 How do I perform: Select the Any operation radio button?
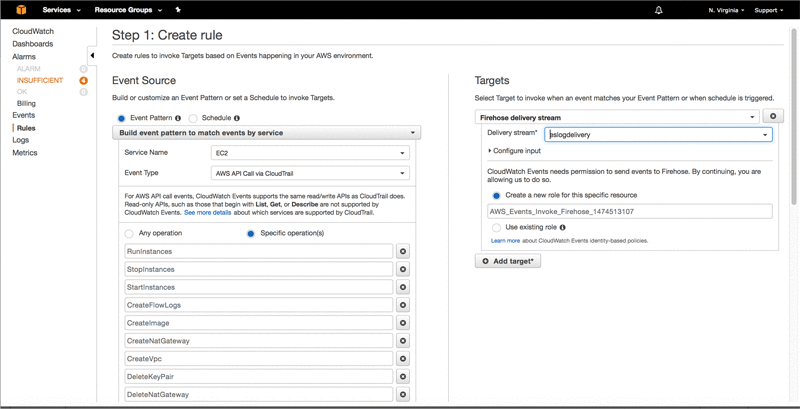click(x=129, y=234)
